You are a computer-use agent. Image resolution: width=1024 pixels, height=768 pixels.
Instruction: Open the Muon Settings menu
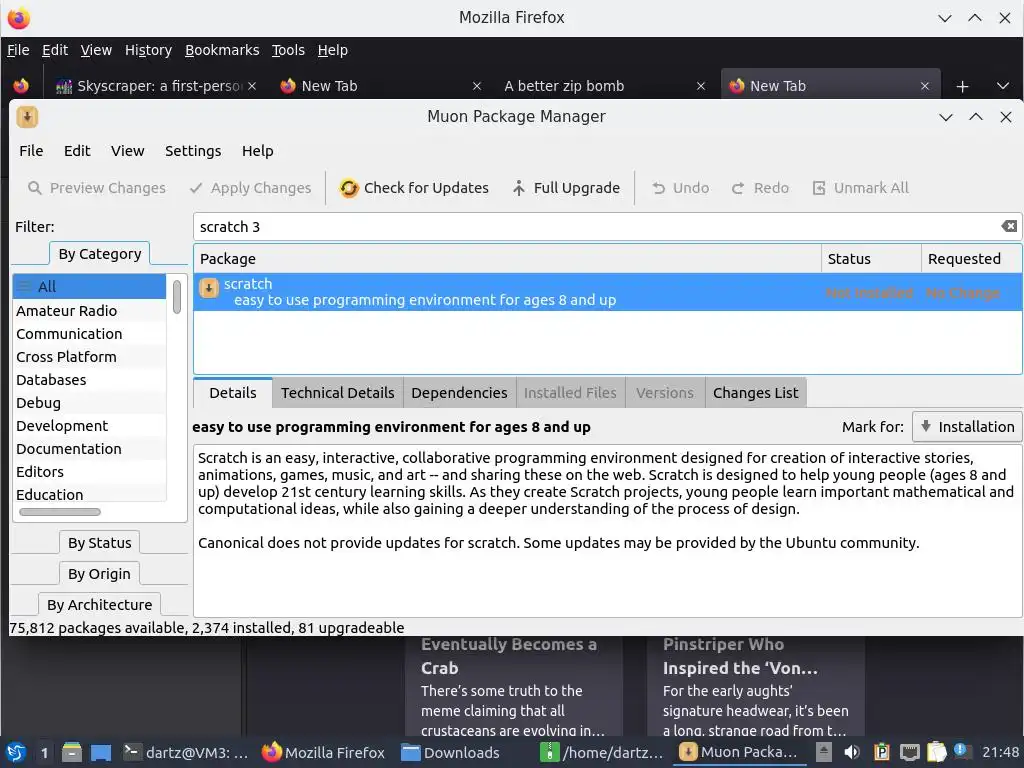193,151
